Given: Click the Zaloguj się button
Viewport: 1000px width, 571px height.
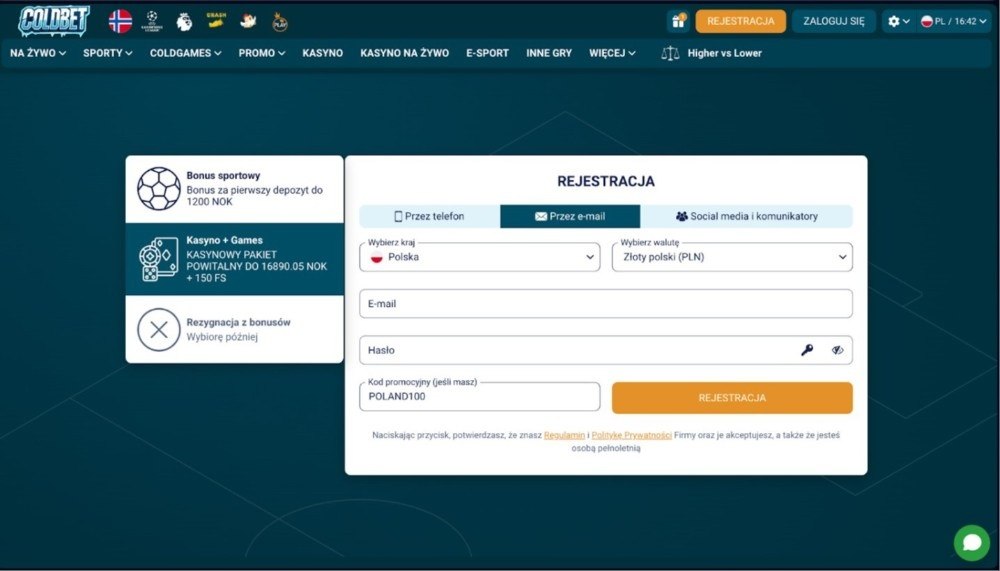Looking at the screenshot, I should pos(834,21).
